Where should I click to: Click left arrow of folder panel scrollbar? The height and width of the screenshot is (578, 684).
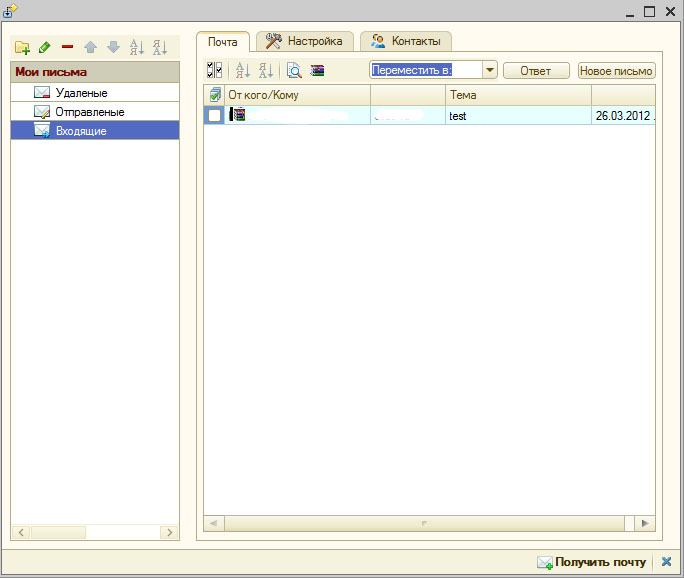pyautogui.click(x=21, y=532)
